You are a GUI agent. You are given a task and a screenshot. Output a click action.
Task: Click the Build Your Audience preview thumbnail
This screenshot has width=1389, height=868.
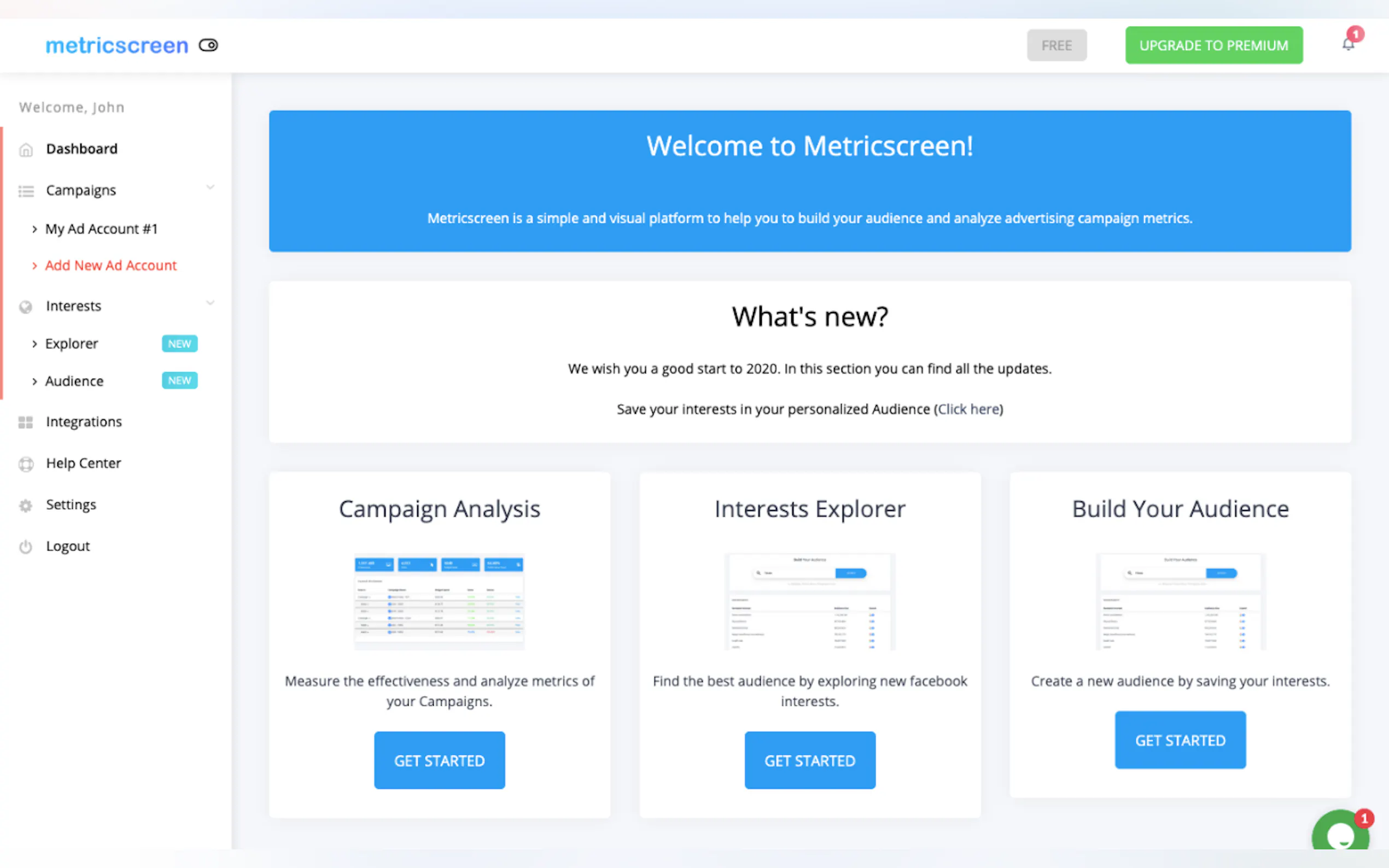click(1180, 601)
